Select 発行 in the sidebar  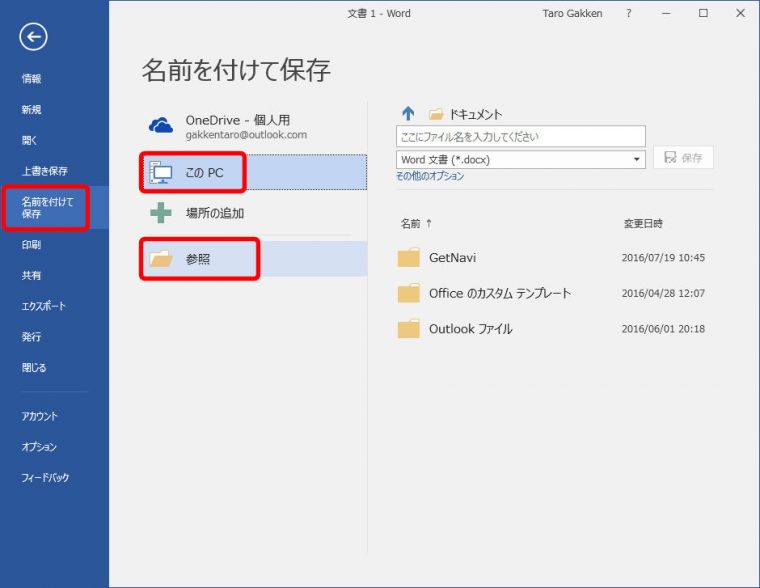coord(32,336)
